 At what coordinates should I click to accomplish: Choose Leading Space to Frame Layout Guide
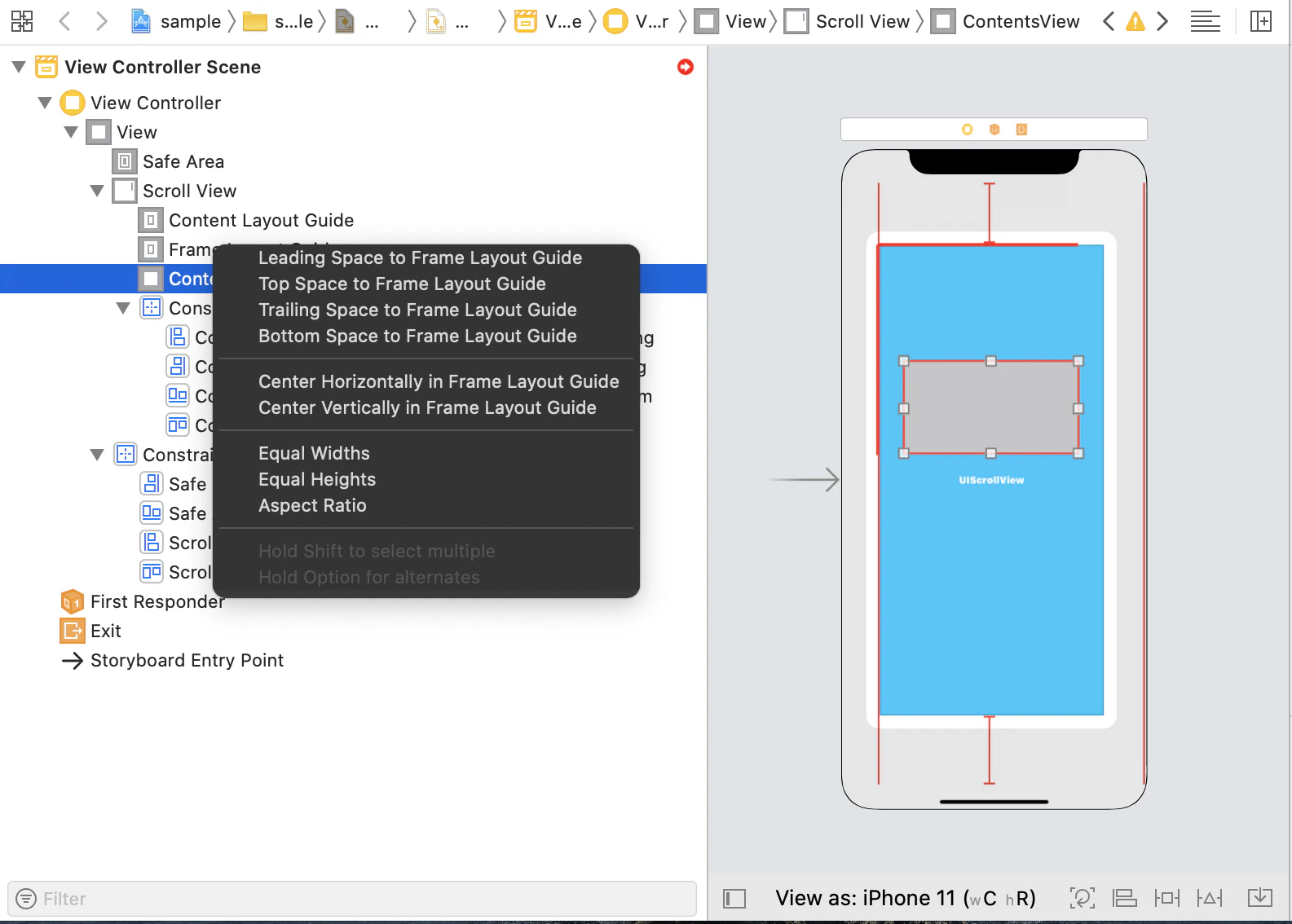[421, 257]
